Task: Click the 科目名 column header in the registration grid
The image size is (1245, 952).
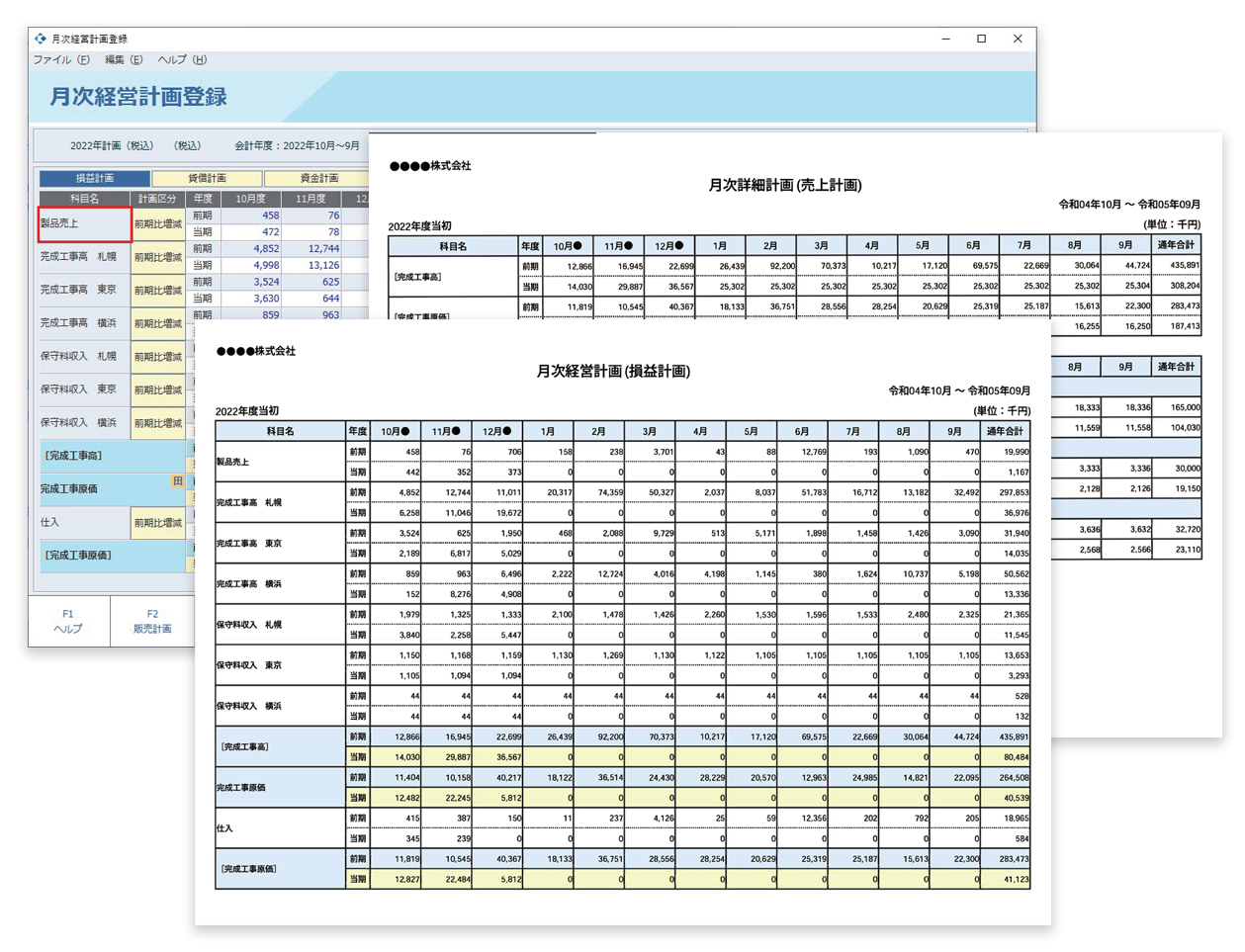Action: [85, 199]
